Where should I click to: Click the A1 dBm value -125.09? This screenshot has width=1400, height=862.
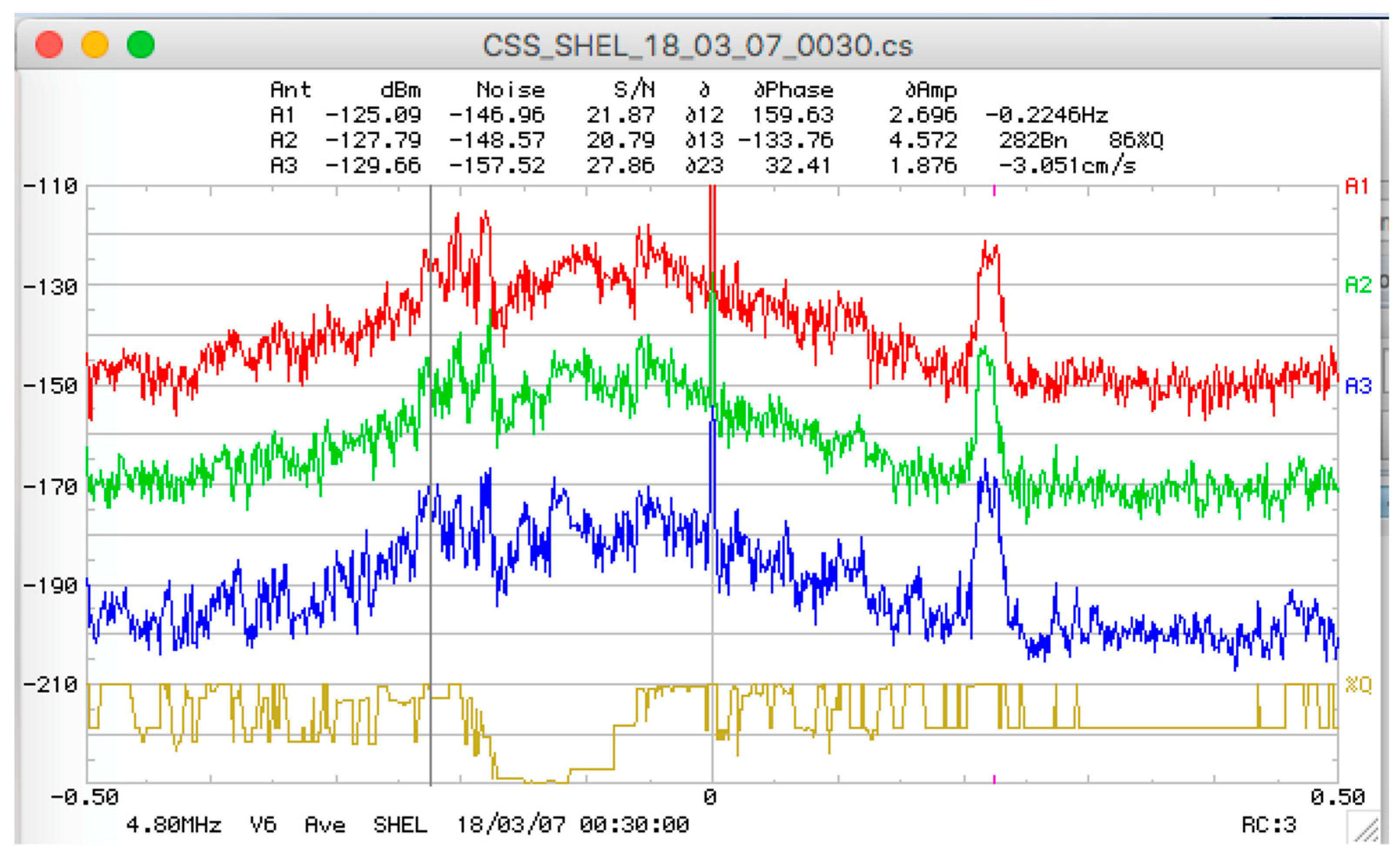[373, 116]
